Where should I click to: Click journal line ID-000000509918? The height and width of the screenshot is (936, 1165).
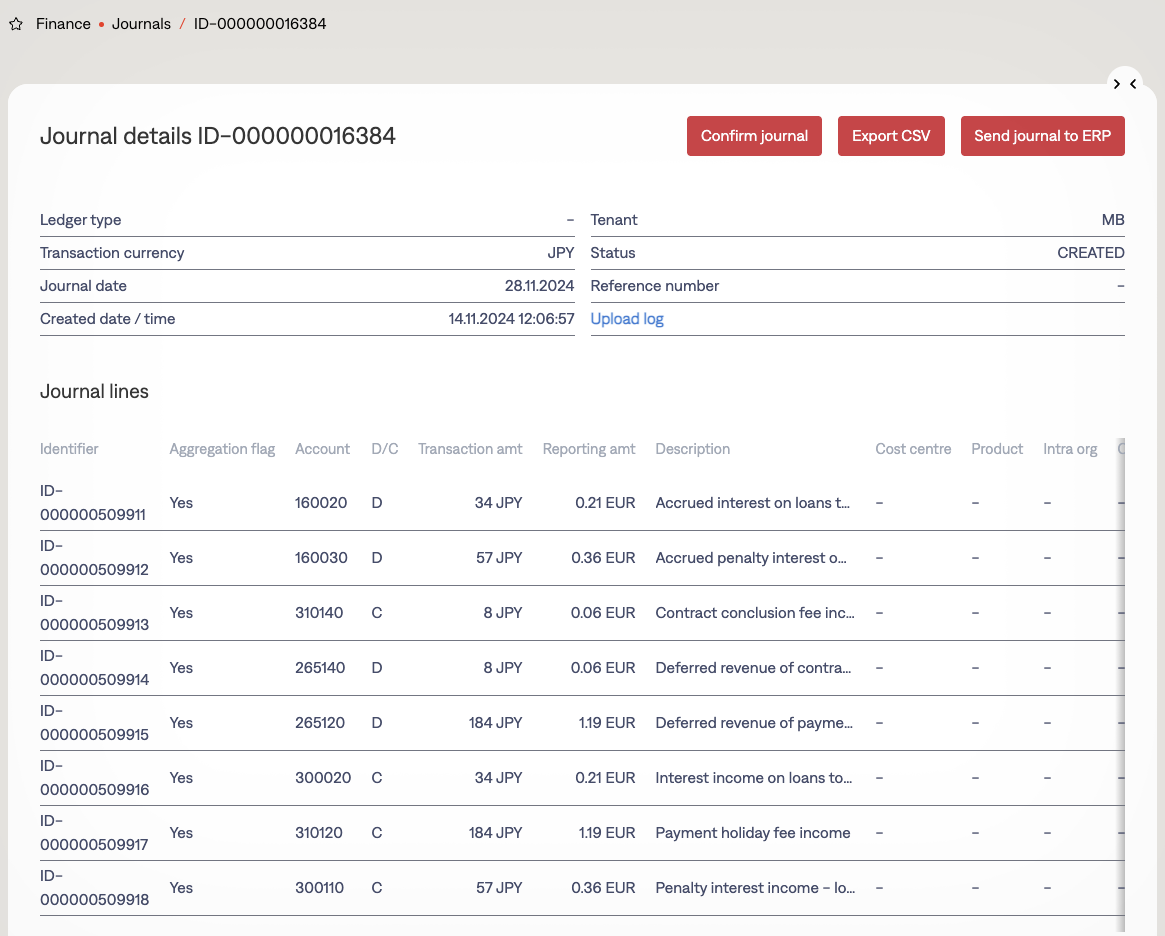coord(93,888)
